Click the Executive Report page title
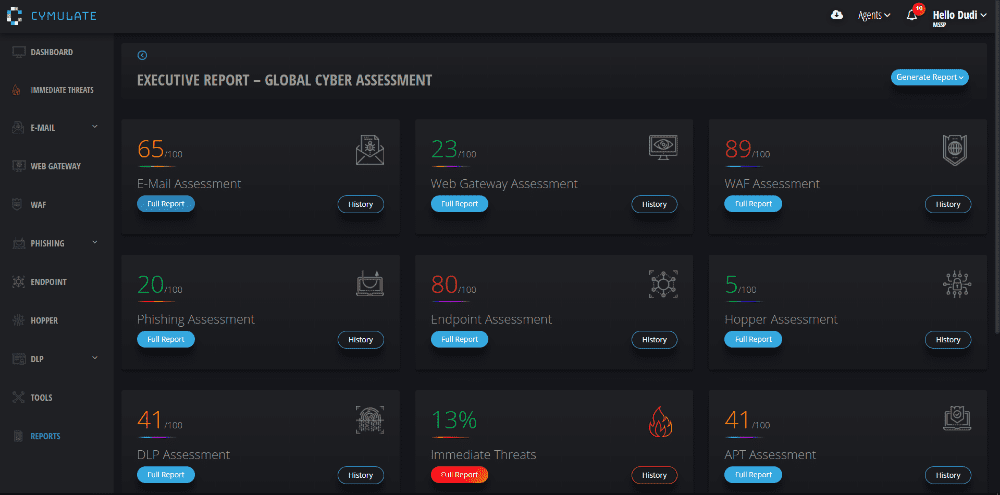This screenshot has height=495, width=1000. (x=284, y=80)
